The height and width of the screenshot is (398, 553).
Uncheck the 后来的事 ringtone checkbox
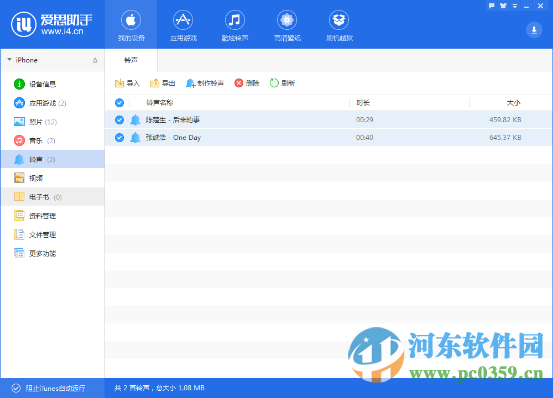point(120,120)
